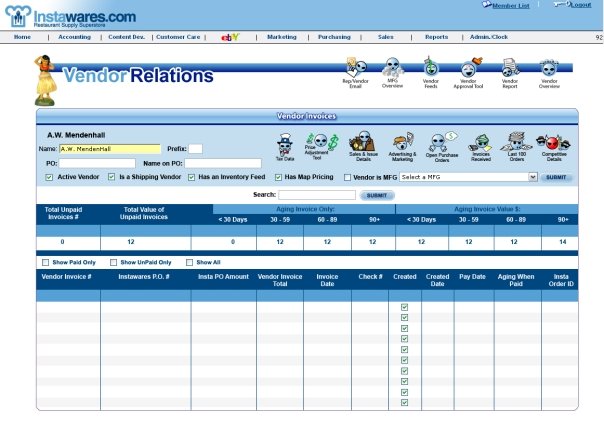Click the Logout link
This screenshot has height=445, width=604.
click(578, 5)
